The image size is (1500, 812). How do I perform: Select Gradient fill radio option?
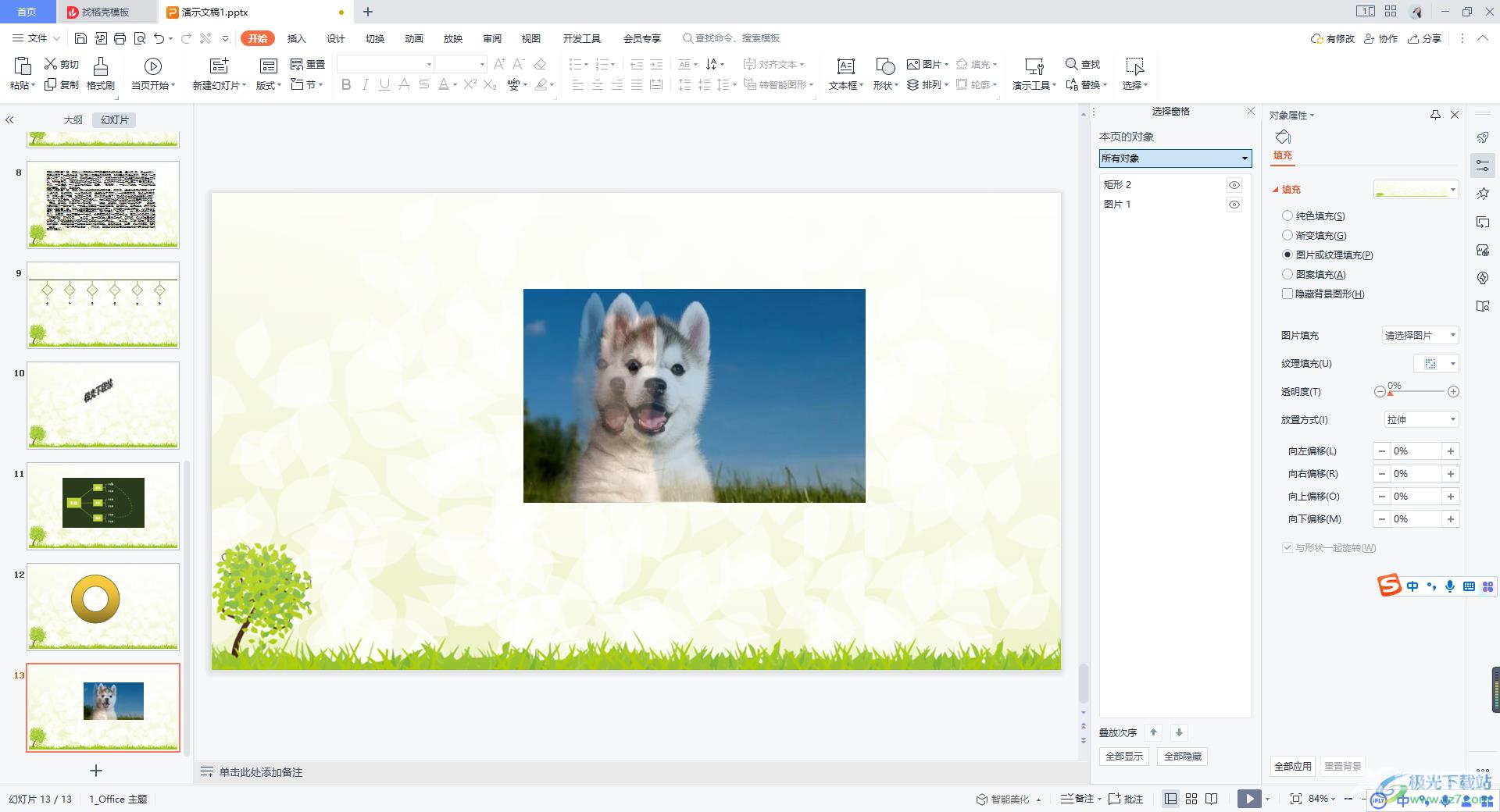click(x=1287, y=235)
